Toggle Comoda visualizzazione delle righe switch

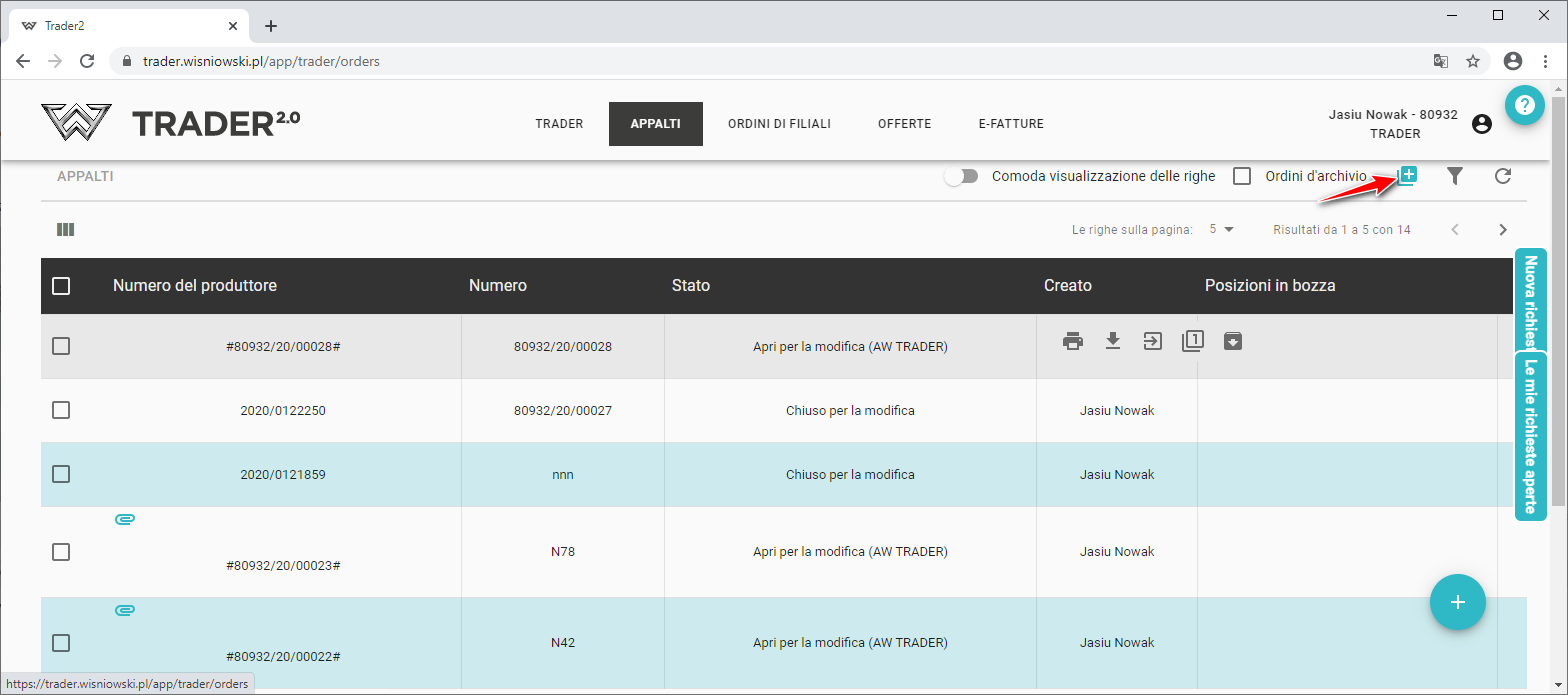coord(961,177)
